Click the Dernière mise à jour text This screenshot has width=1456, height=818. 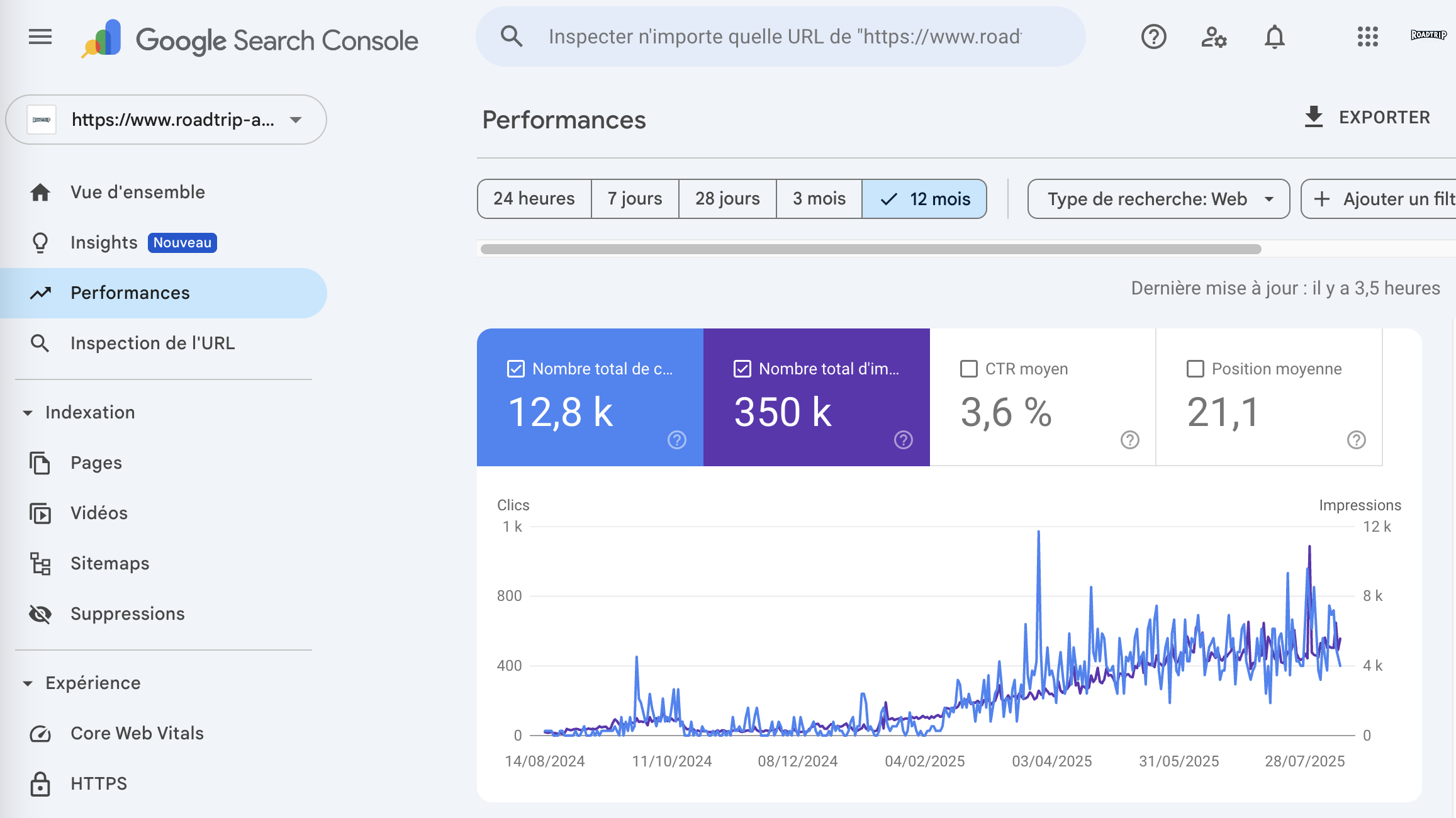pyautogui.click(x=1285, y=288)
